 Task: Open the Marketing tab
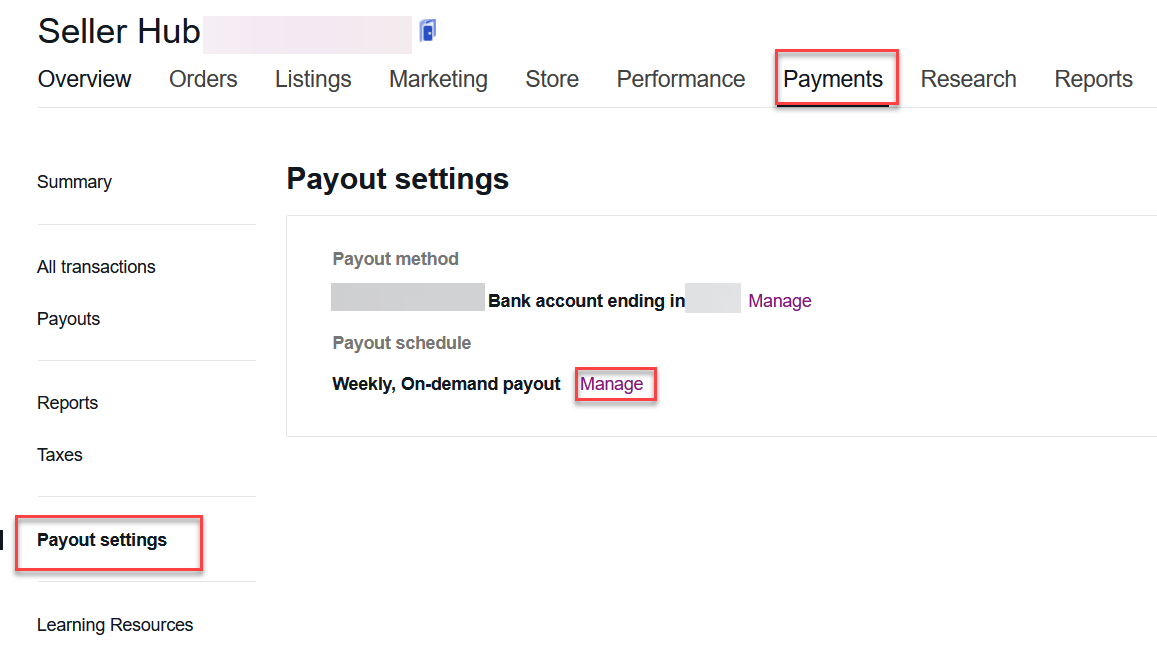coord(438,79)
